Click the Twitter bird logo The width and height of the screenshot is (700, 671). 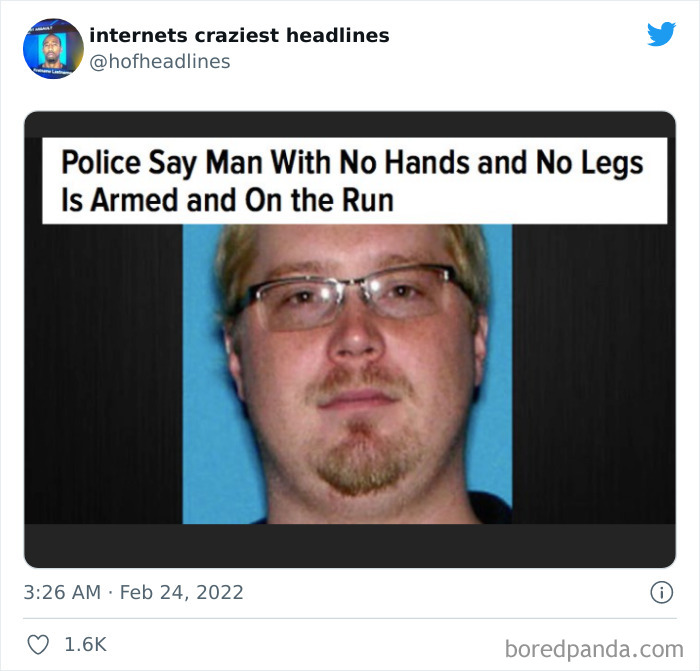coord(661,33)
